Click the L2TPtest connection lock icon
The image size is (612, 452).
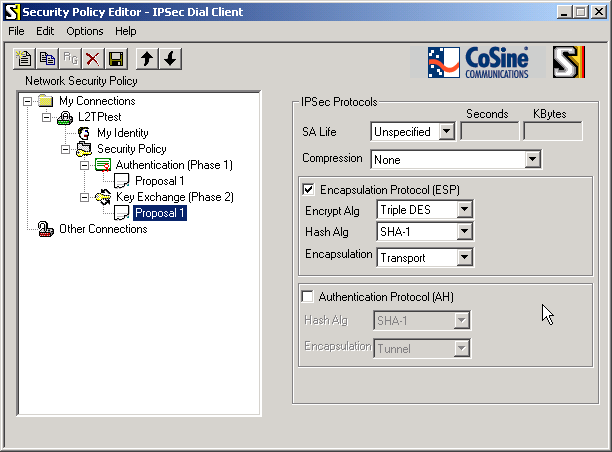[65, 117]
